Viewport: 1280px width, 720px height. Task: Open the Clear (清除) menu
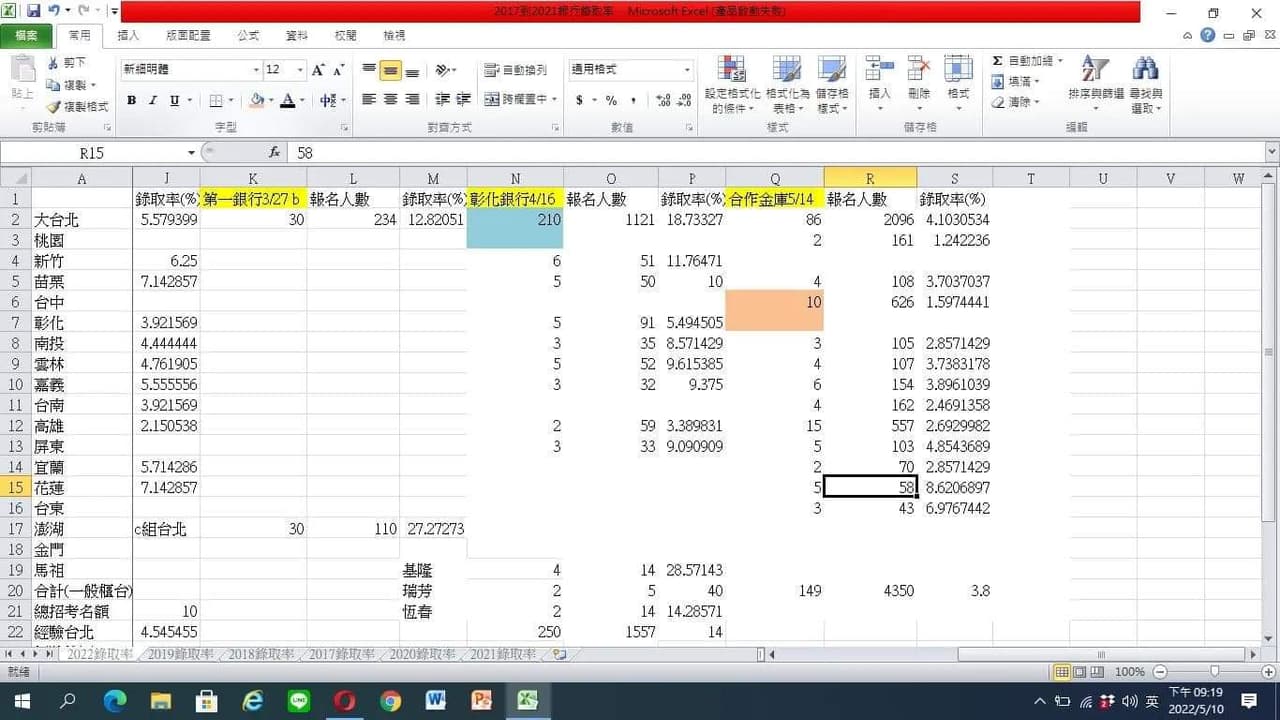click(1016, 102)
